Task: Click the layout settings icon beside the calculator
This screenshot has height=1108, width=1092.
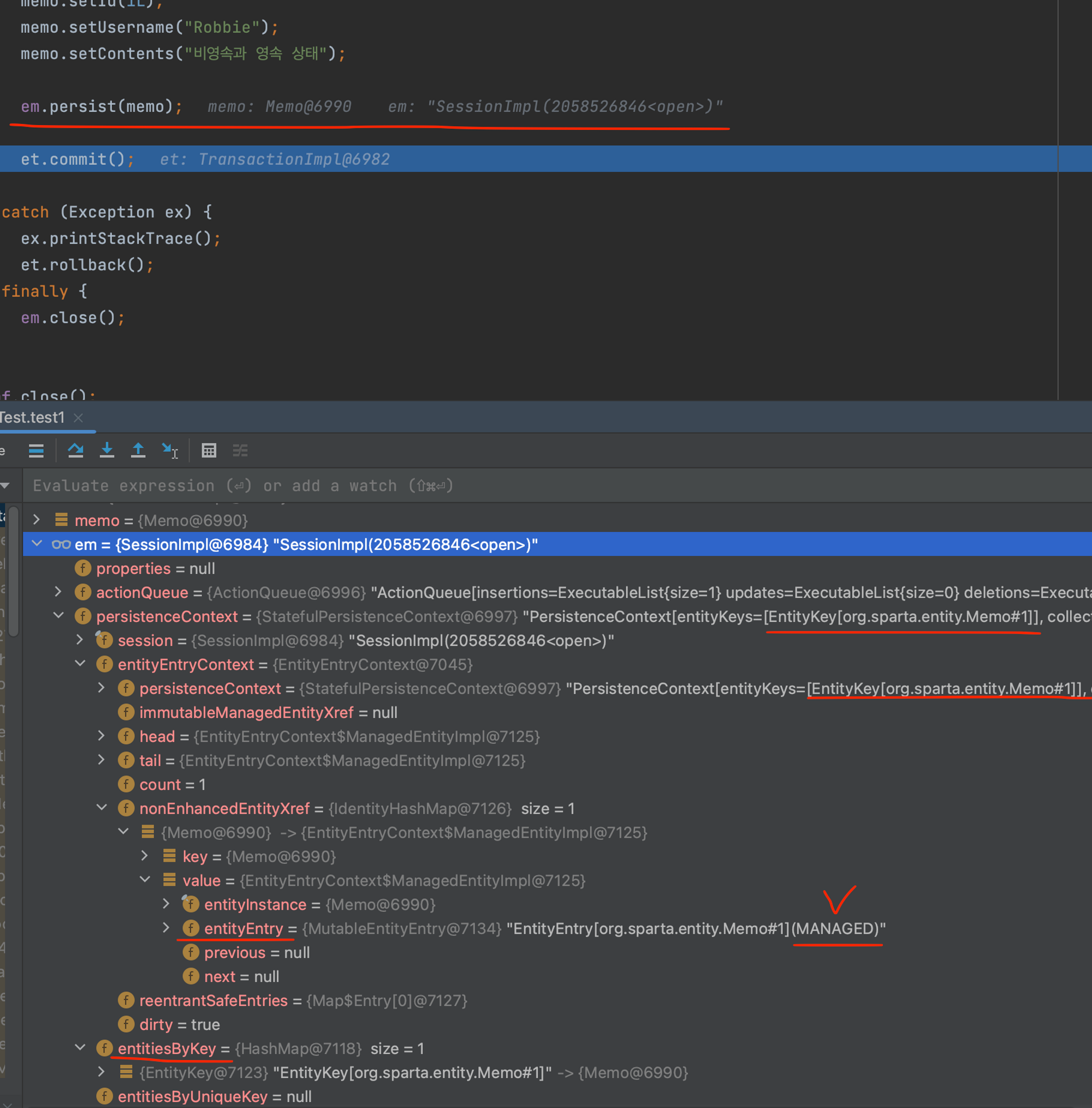Action: click(x=240, y=450)
